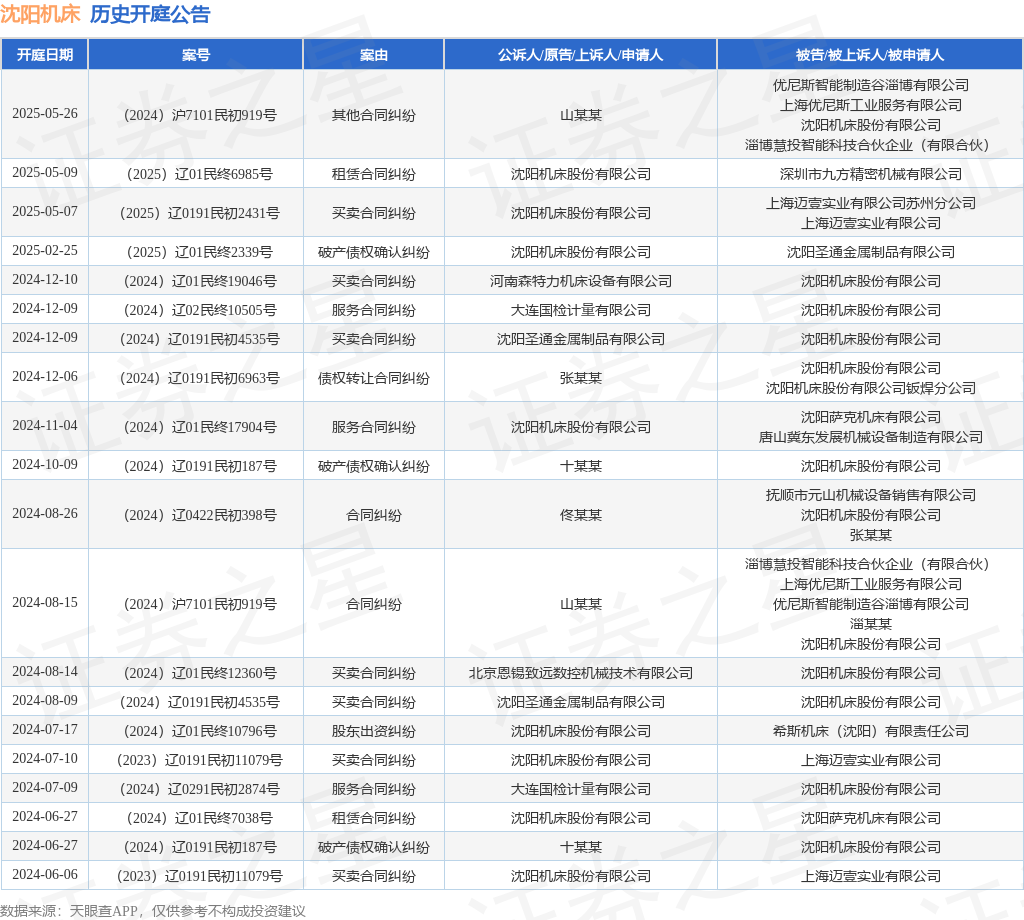Click plaintiff 大连国检计量有限公司 in 2024-12-09 row
This screenshot has height=920, width=1024.
coord(581,310)
